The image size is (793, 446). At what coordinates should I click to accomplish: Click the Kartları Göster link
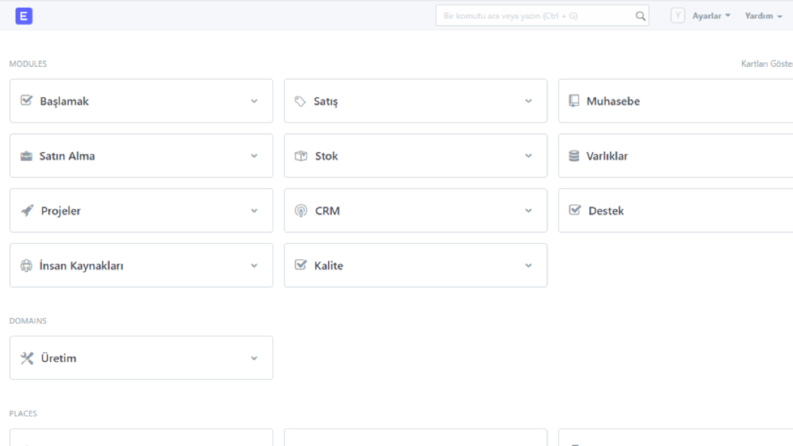click(x=767, y=64)
